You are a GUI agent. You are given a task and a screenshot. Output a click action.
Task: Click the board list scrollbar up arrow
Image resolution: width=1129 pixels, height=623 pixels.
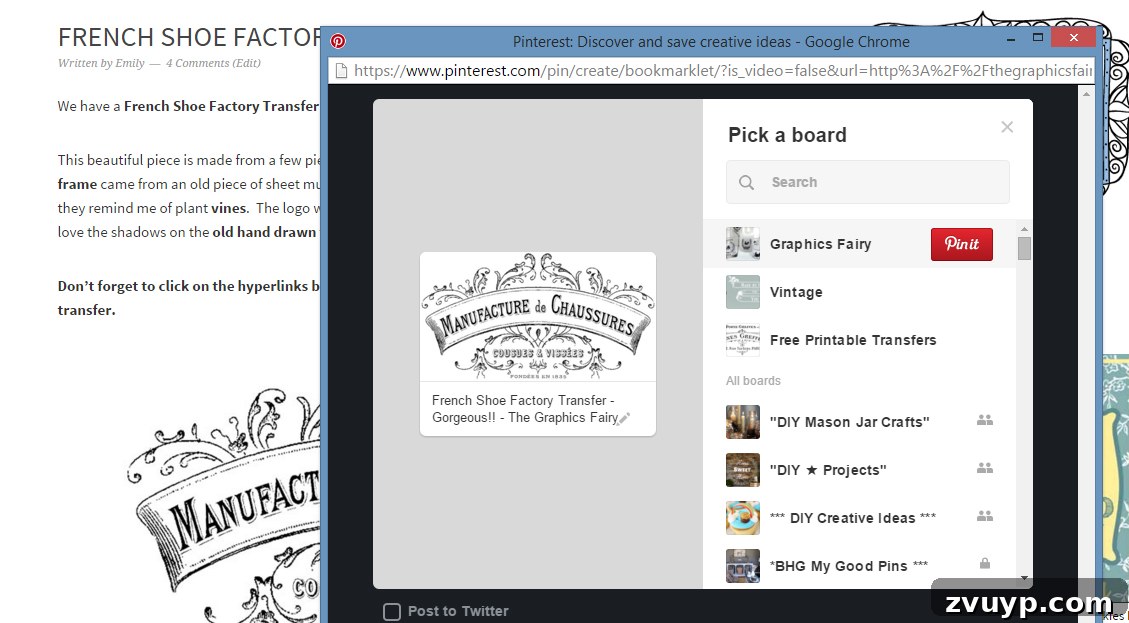pos(1024,229)
